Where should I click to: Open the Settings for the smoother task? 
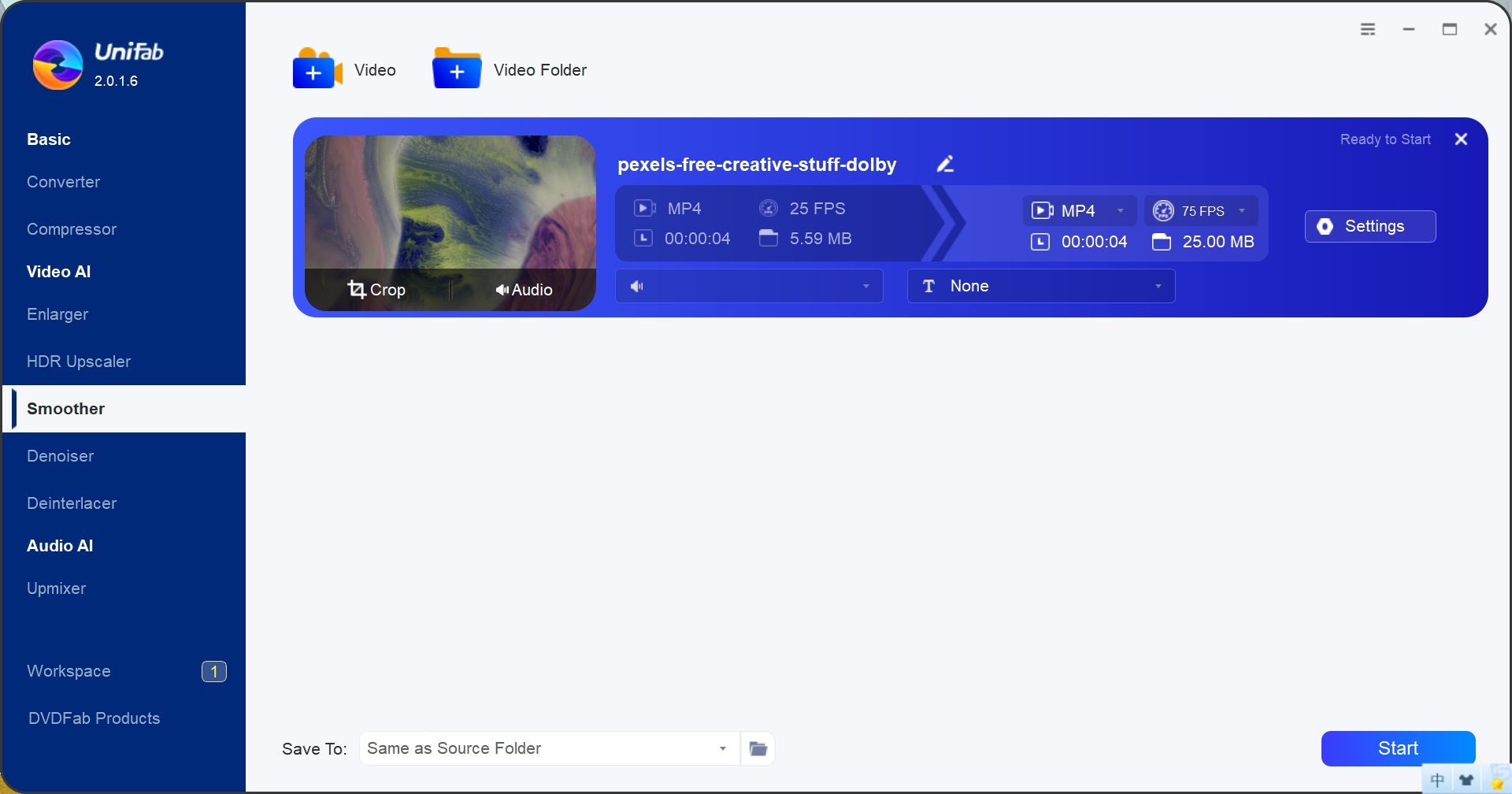[x=1369, y=226]
